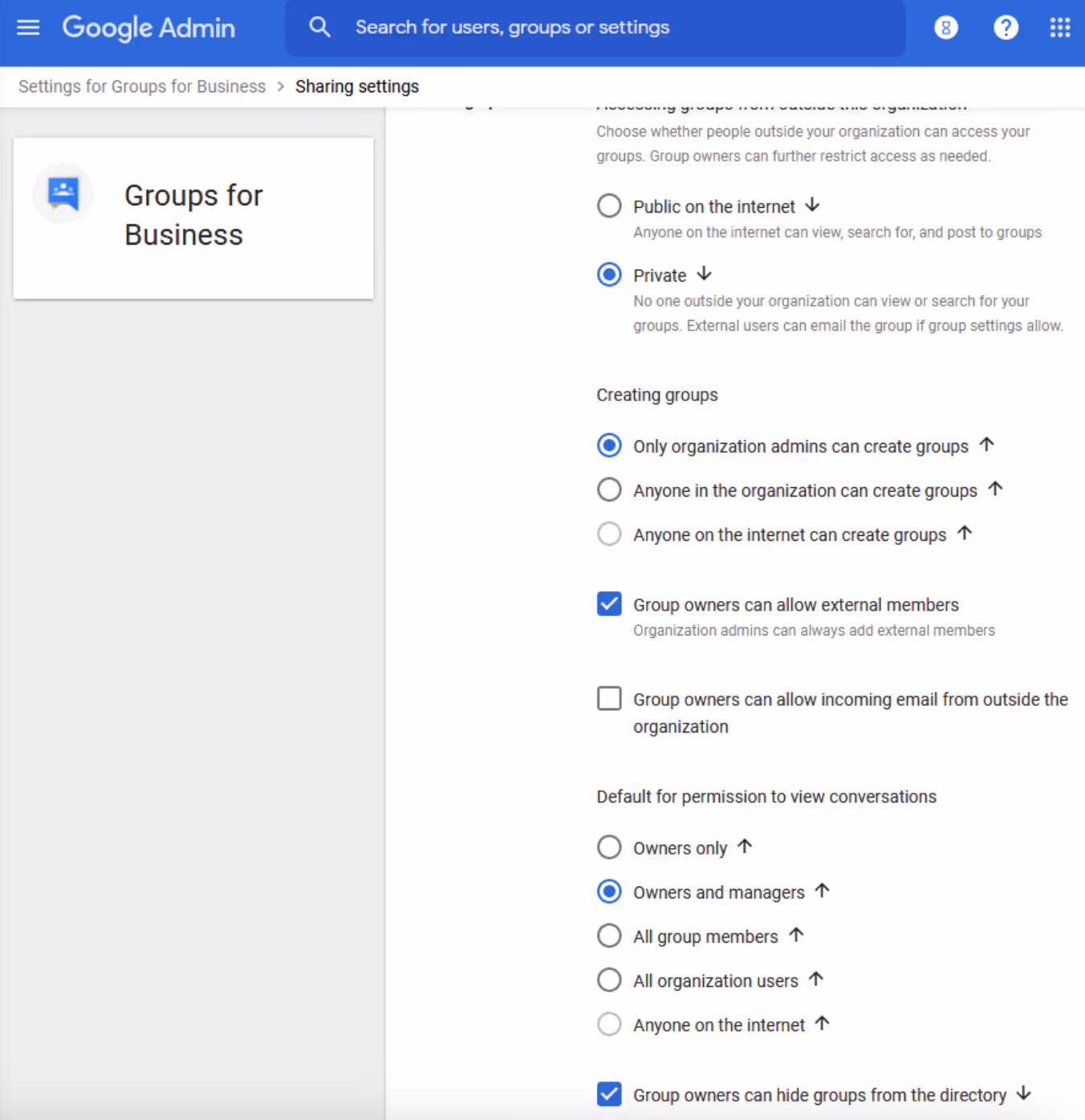
Task: Click up arrow beside Anyone on the internet can create groups
Action: click(965, 533)
